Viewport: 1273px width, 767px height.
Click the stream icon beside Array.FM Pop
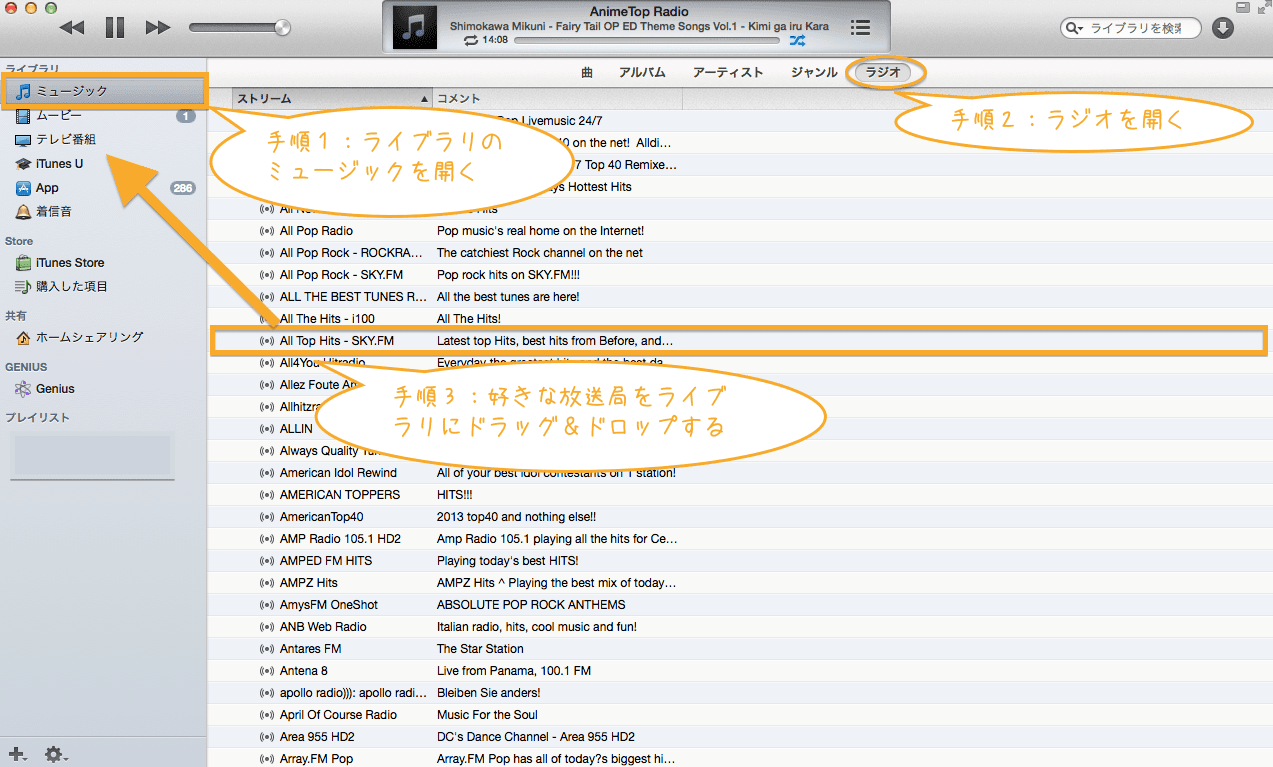(x=266, y=759)
